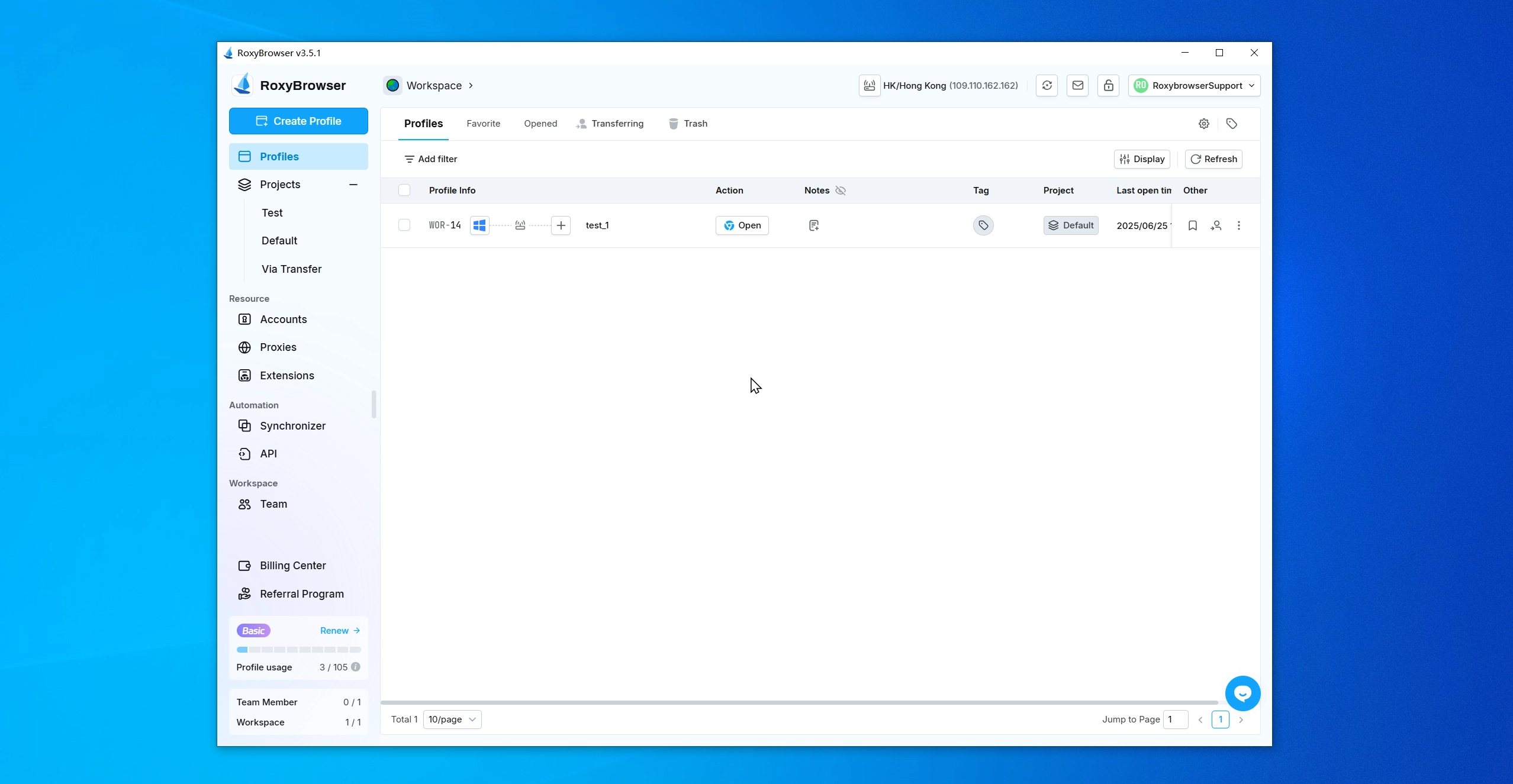The width and height of the screenshot is (1513, 784).
Task: Open the 10/page size dropdown
Action: 452,720
